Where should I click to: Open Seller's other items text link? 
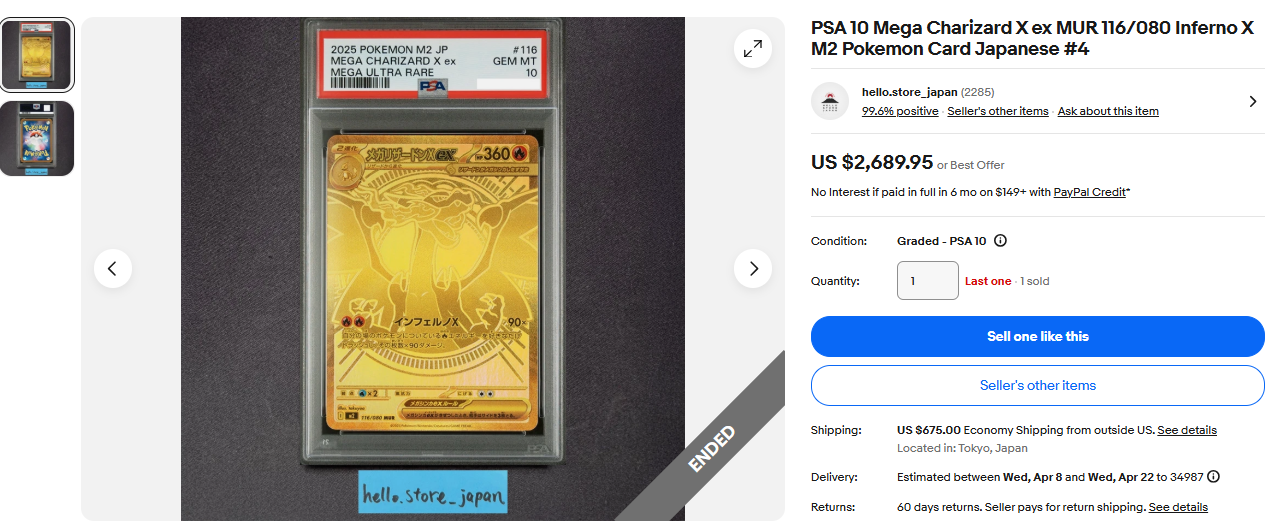click(x=998, y=111)
